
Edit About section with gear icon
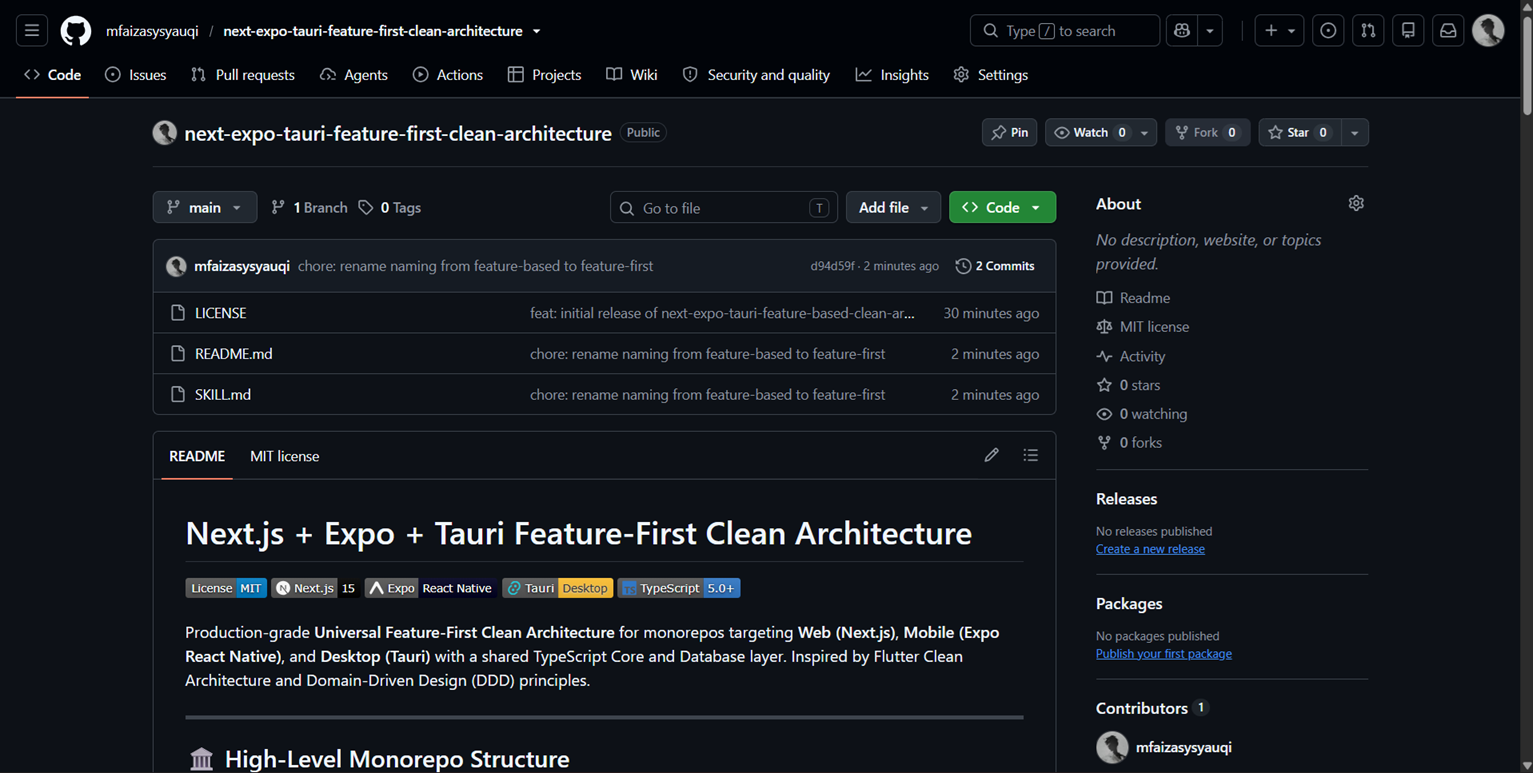pos(1356,203)
